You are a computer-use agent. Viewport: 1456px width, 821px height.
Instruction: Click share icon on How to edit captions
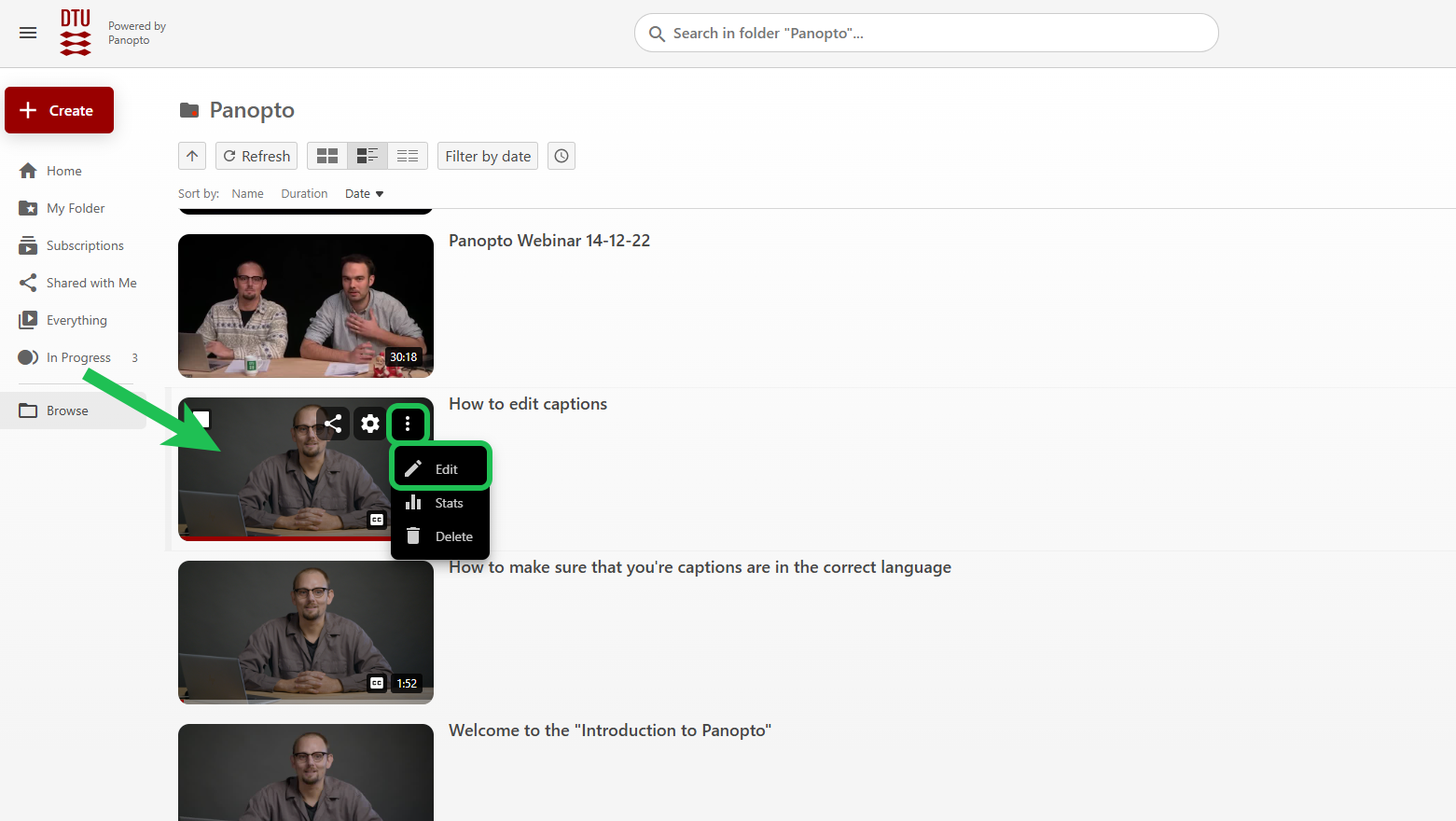[x=333, y=424]
